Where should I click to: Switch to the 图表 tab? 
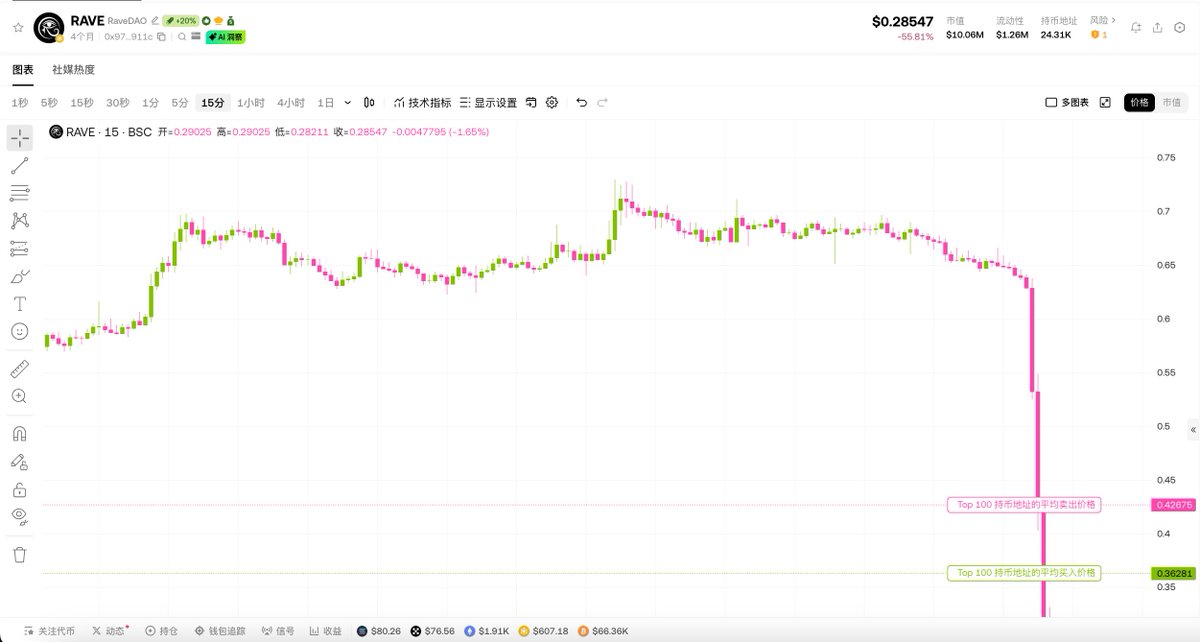pos(23,70)
